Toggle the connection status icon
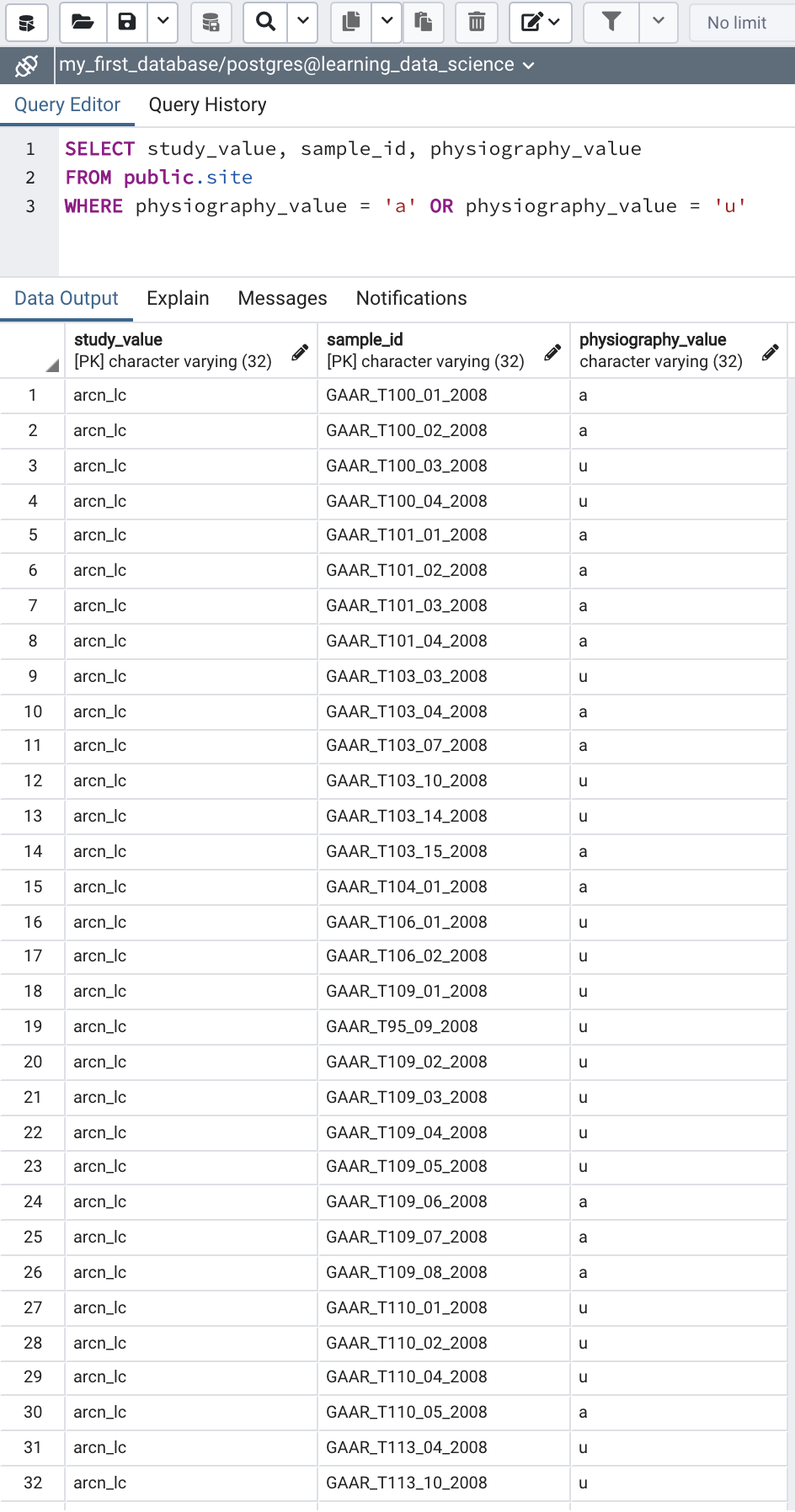The width and height of the screenshot is (795, 1512). pyautogui.click(x=27, y=65)
